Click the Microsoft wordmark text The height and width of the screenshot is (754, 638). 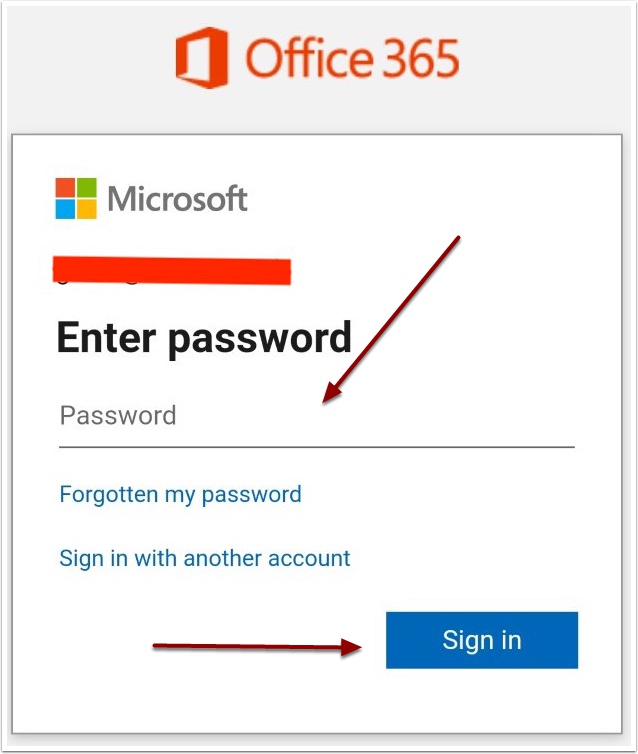point(177,199)
